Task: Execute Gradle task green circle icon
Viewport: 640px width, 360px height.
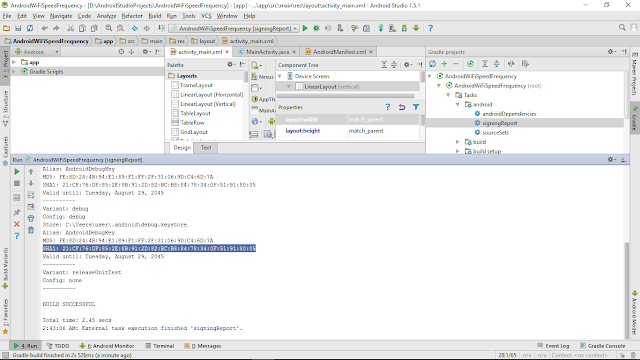Action: click(470, 64)
